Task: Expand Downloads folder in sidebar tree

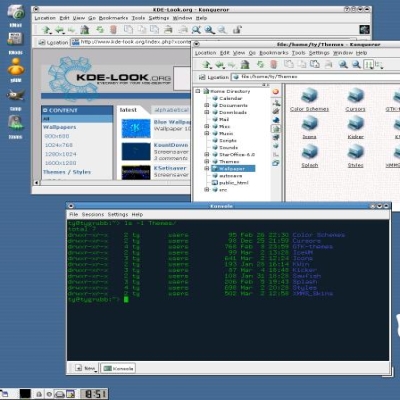Action: [x=207, y=112]
